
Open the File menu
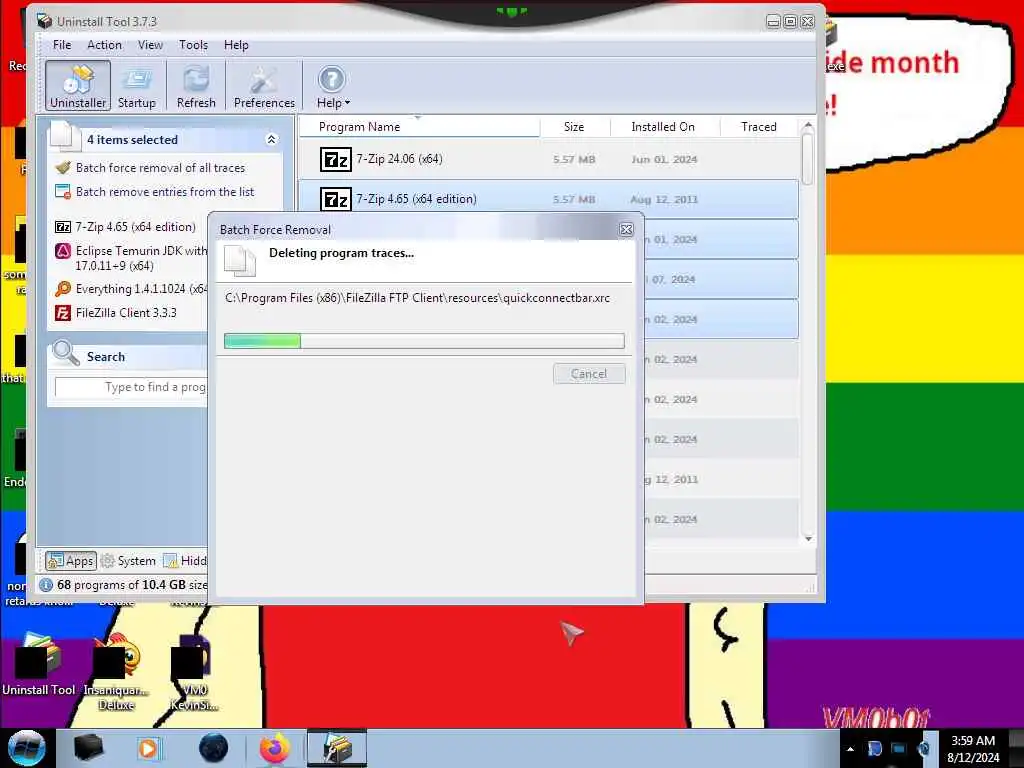(x=62, y=45)
